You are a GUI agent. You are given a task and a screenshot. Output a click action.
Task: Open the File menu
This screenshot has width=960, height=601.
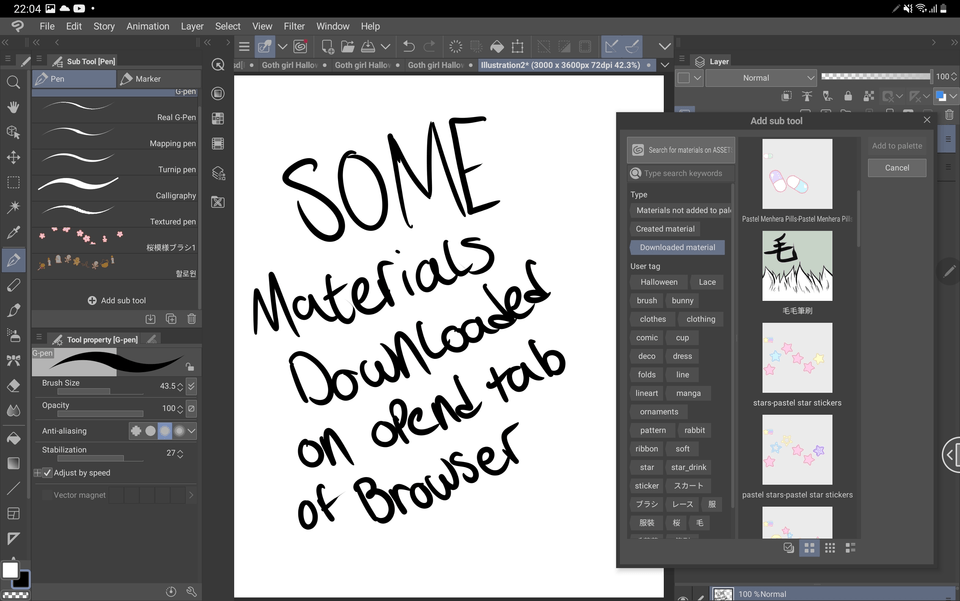pos(47,26)
